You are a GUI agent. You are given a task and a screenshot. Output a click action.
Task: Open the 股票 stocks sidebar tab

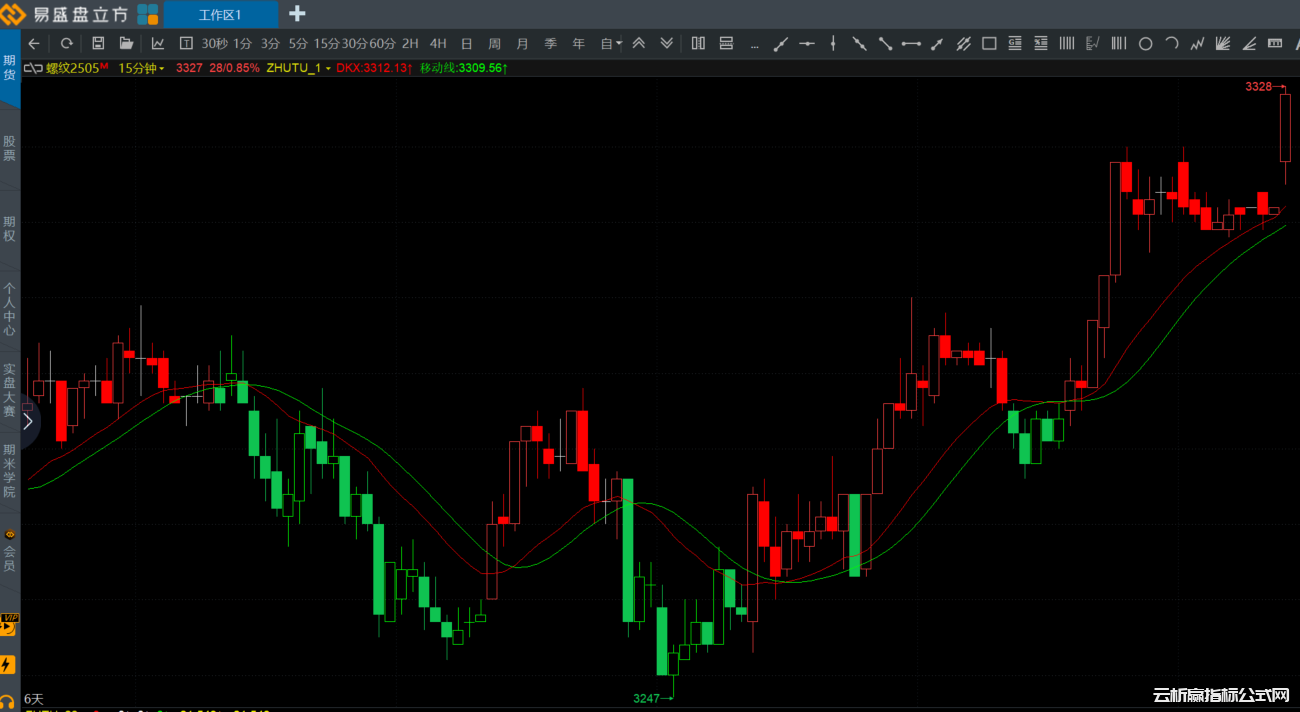(x=10, y=149)
